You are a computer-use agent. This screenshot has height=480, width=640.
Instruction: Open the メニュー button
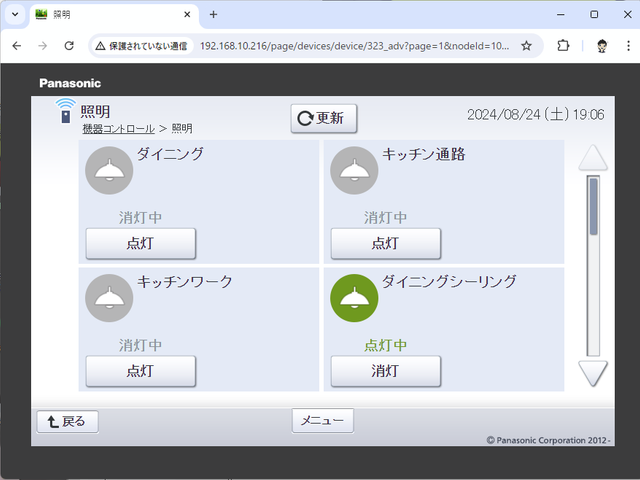[x=322, y=420]
